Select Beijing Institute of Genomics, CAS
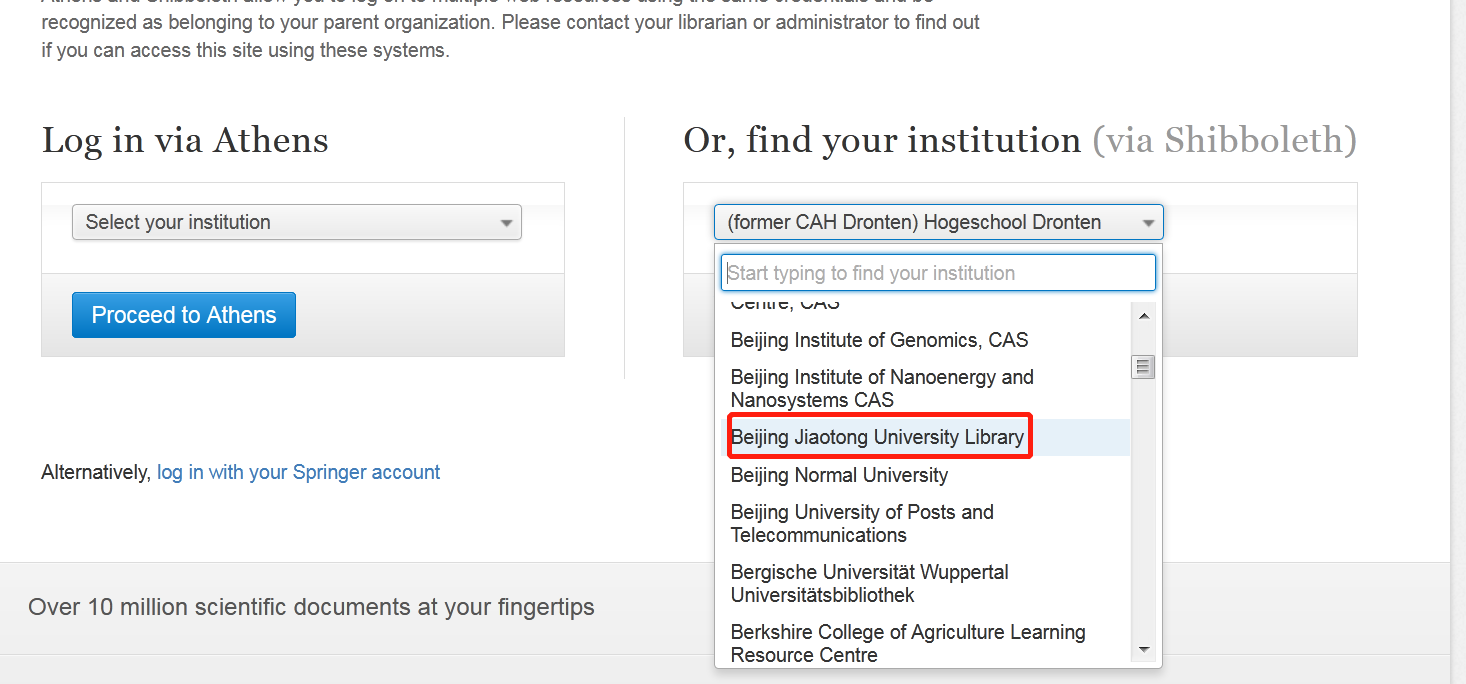This screenshot has height=684, width=1466. tap(879, 340)
